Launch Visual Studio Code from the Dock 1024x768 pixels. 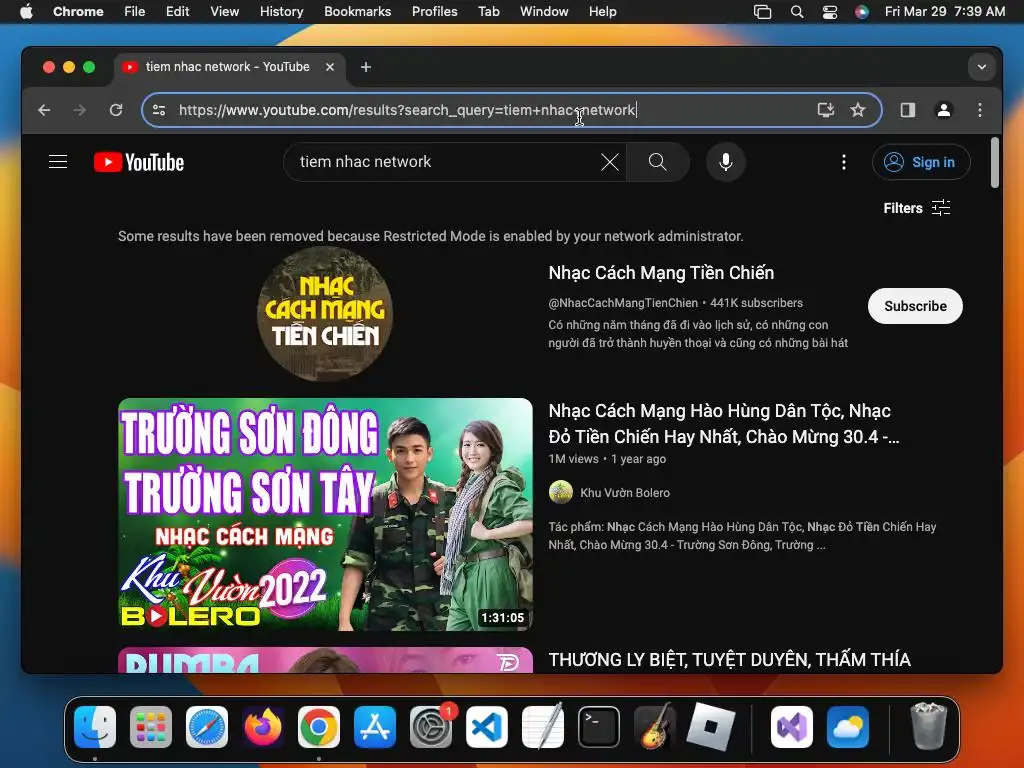click(x=487, y=727)
